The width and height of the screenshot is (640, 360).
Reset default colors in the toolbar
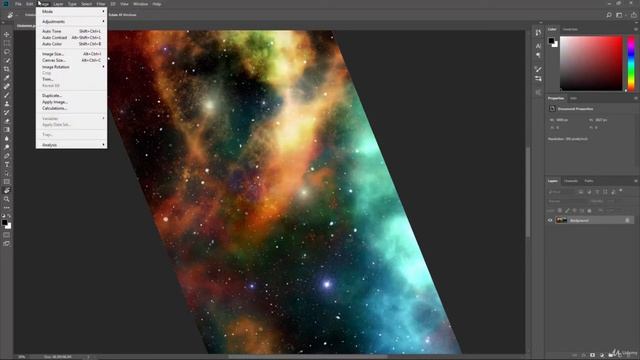coord(4,216)
